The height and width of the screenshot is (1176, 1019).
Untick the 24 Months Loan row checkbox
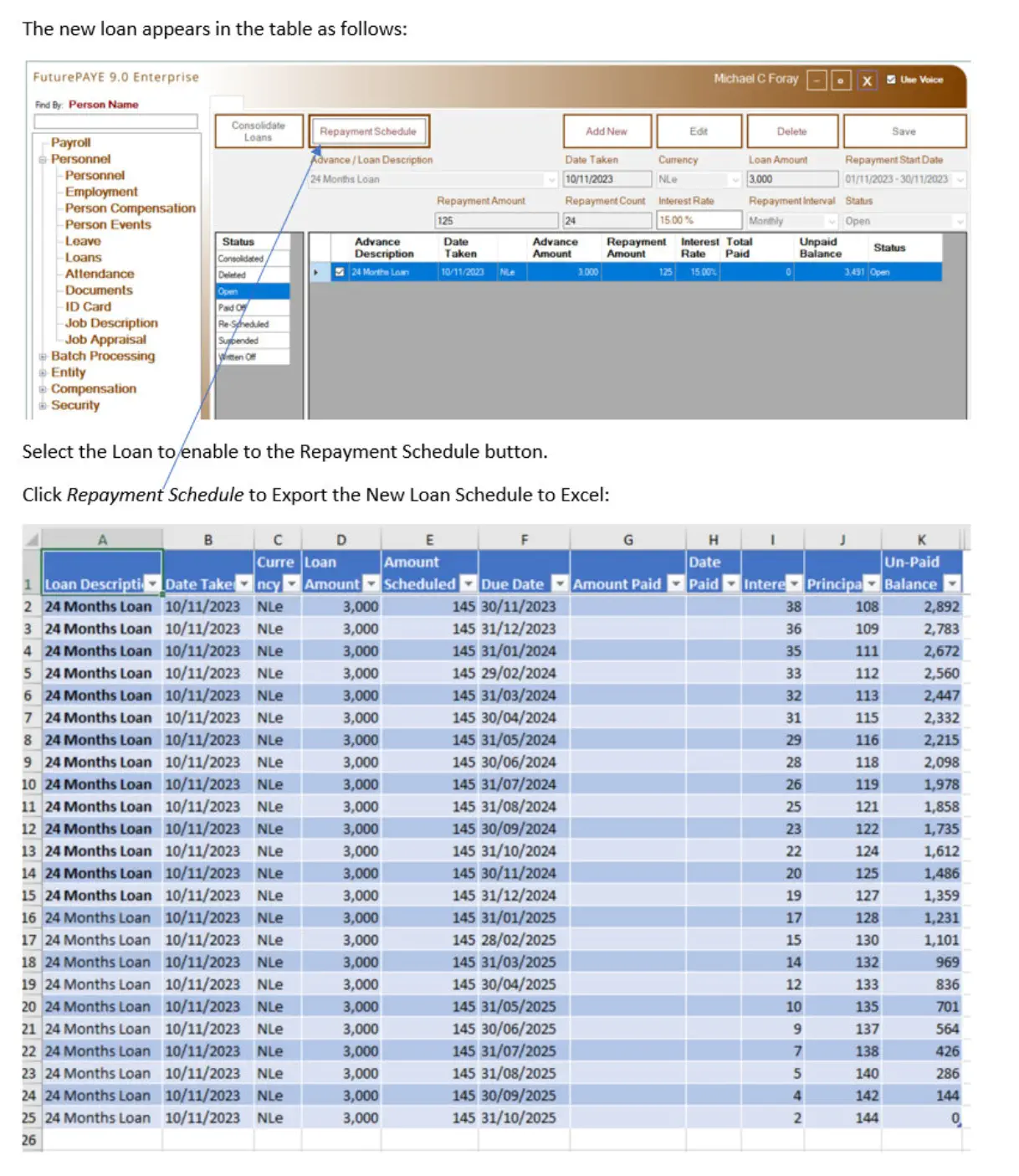tap(340, 272)
